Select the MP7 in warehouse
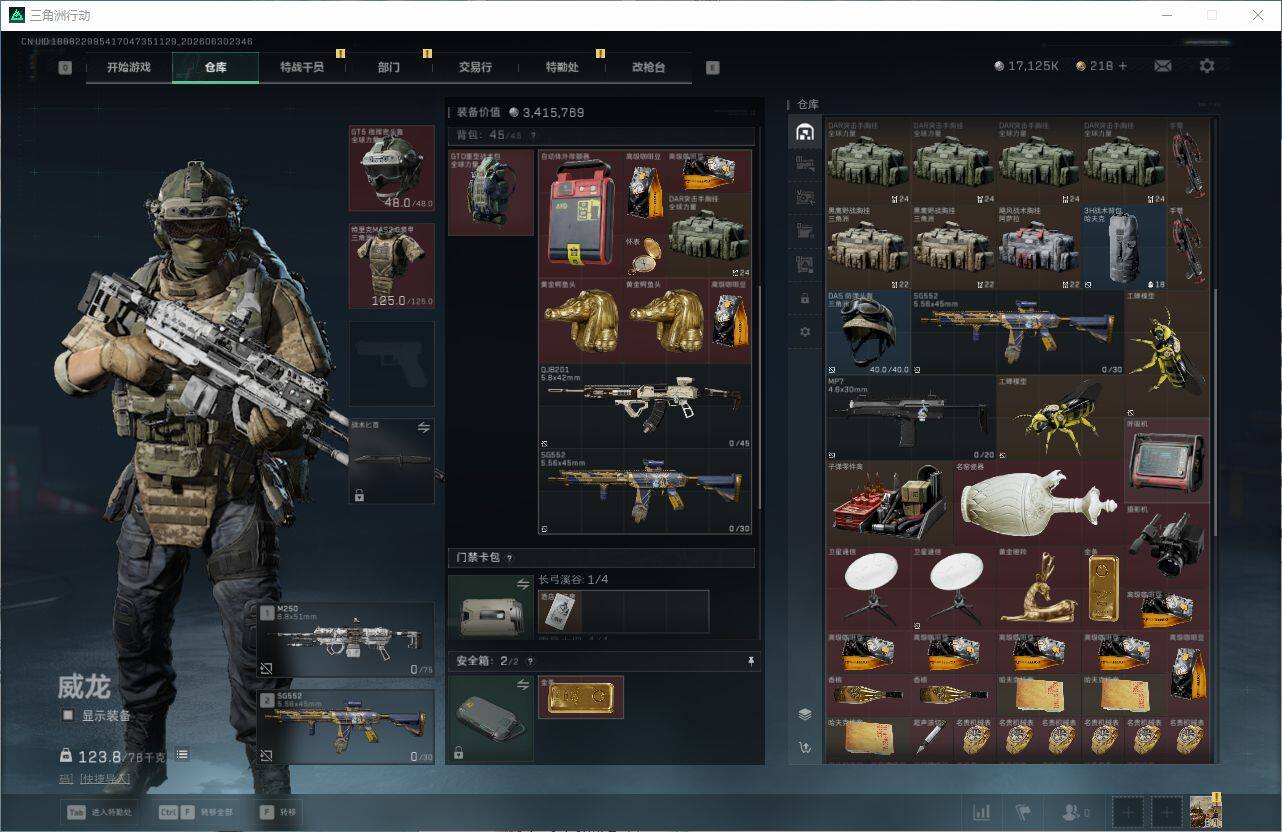1282x832 pixels. click(x=911, y=418)
